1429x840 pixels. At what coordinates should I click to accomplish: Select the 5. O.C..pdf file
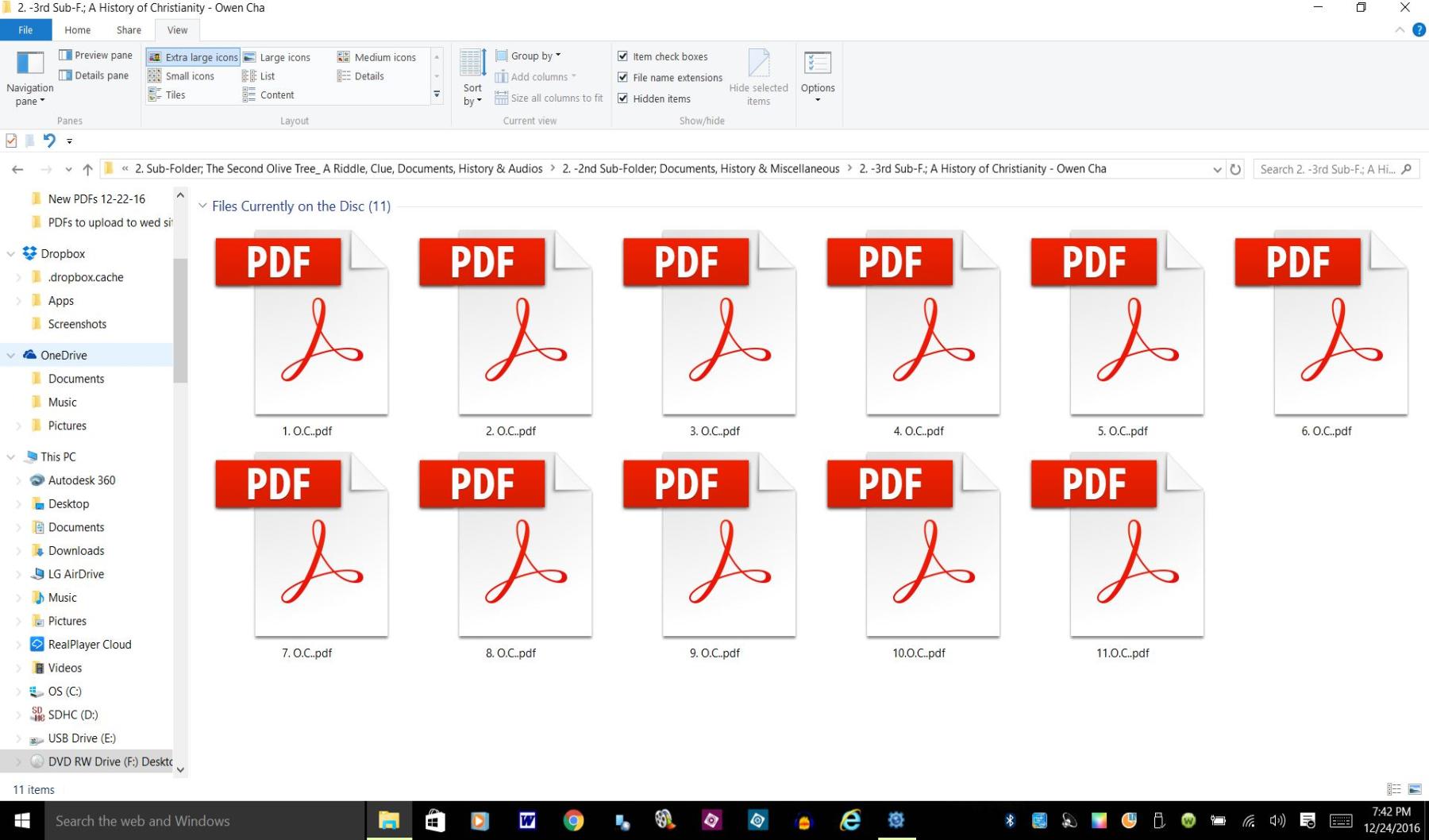pyautogui.click(x=1122, y=333)
